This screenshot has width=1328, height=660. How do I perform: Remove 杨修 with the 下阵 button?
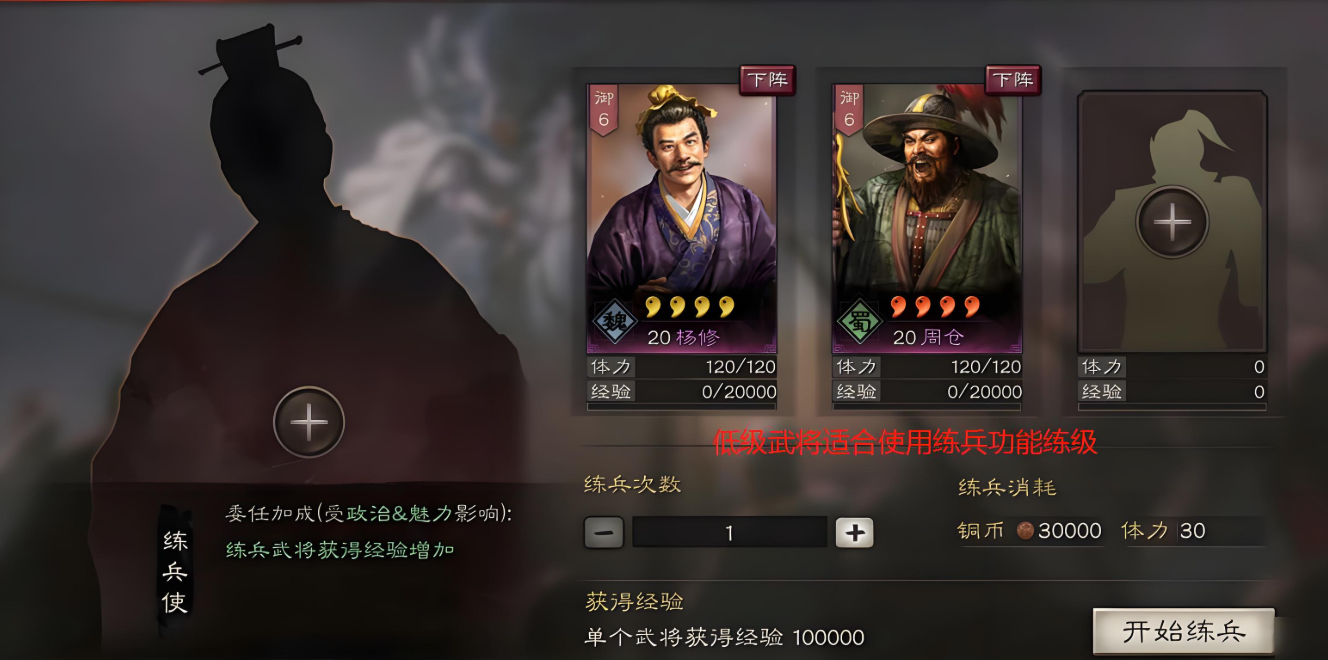click(x=767, y=80)
